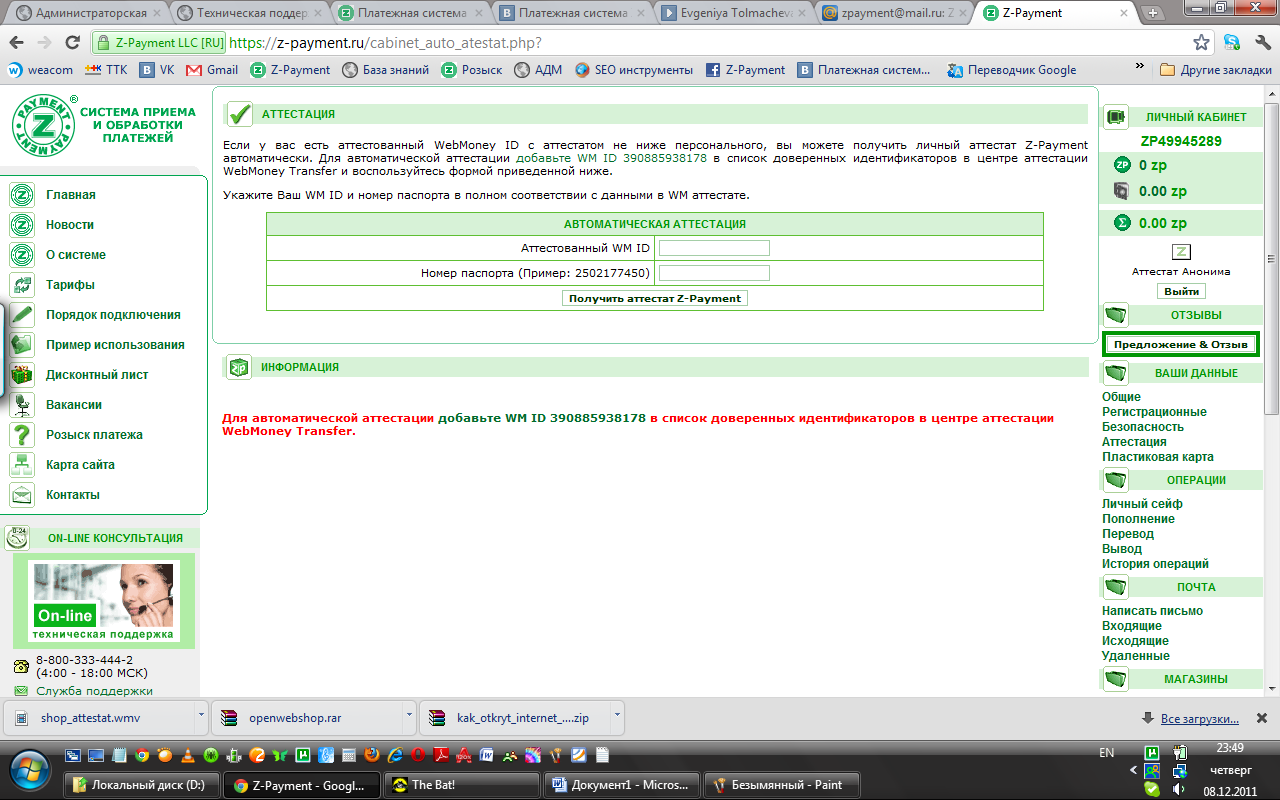
Task: Open dropdown arrow for openwebshop.rar download
Action: [x=409, y=716]
